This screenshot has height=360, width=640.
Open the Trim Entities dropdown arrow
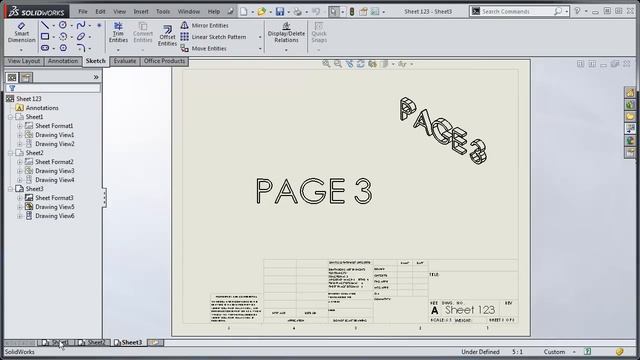(x=118, y=50)
